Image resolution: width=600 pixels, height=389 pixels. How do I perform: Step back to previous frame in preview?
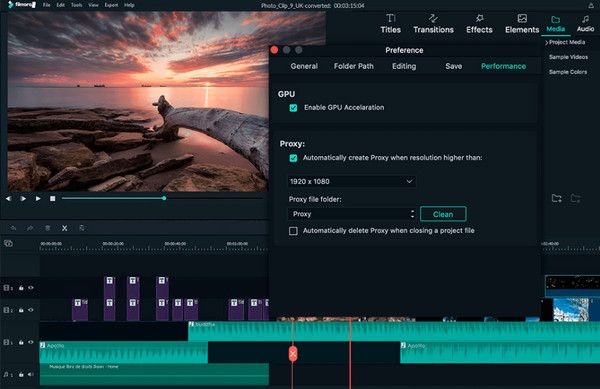click(8, 199)
